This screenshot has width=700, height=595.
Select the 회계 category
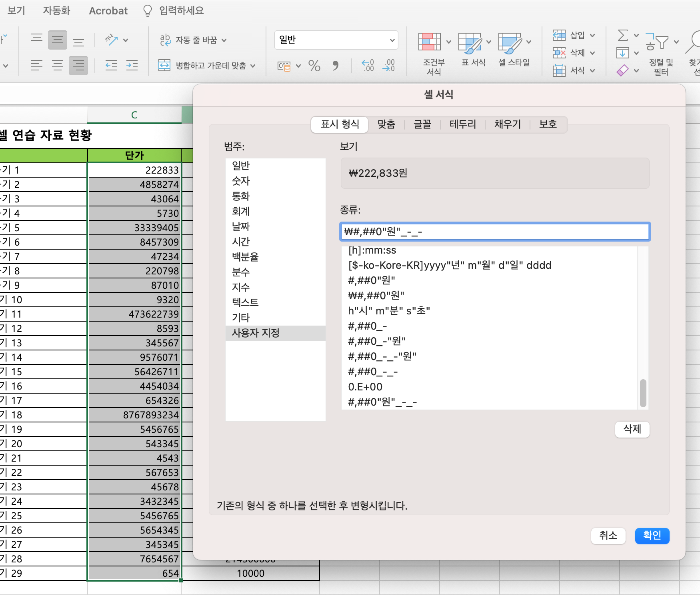pyautogui.click(x=275, y=211)
